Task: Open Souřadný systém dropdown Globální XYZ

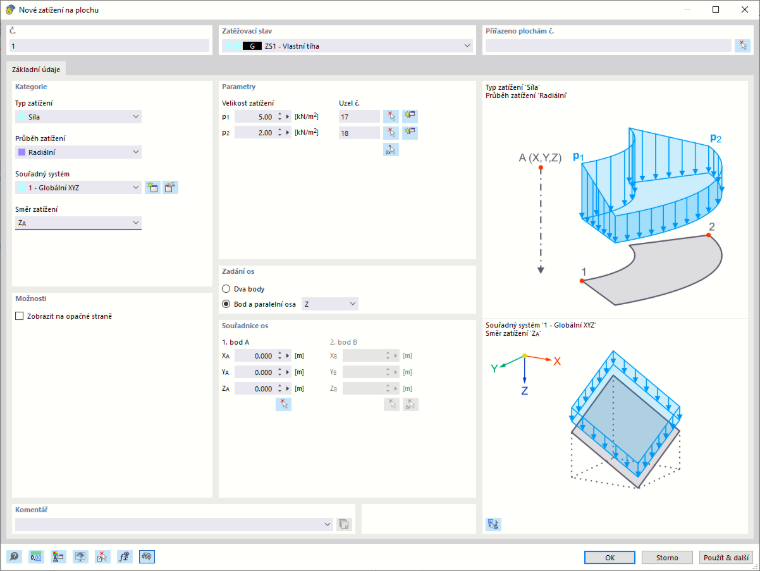Action: click(x=78, y=188)
